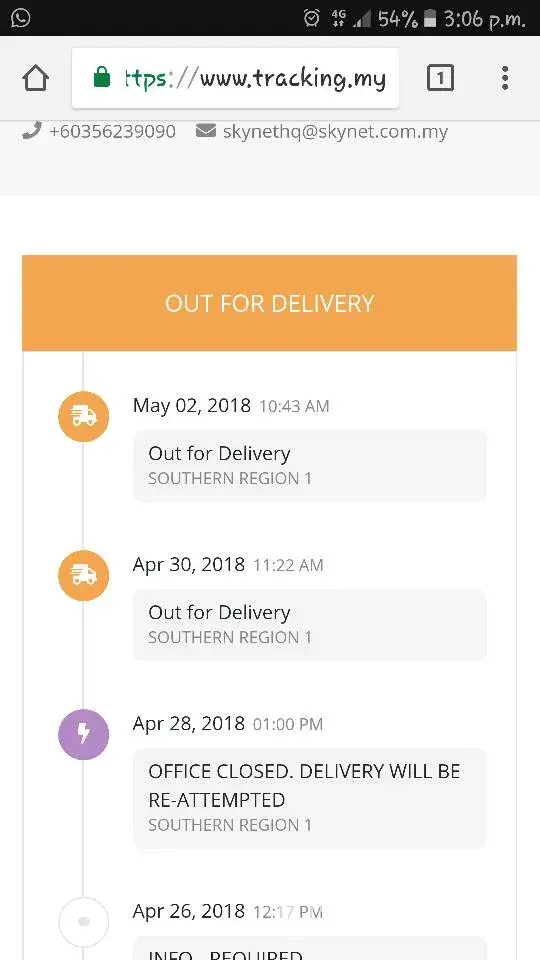Tap the phone handset icon
This screenshot has height=960, width=540.
[x=31, y=131]
